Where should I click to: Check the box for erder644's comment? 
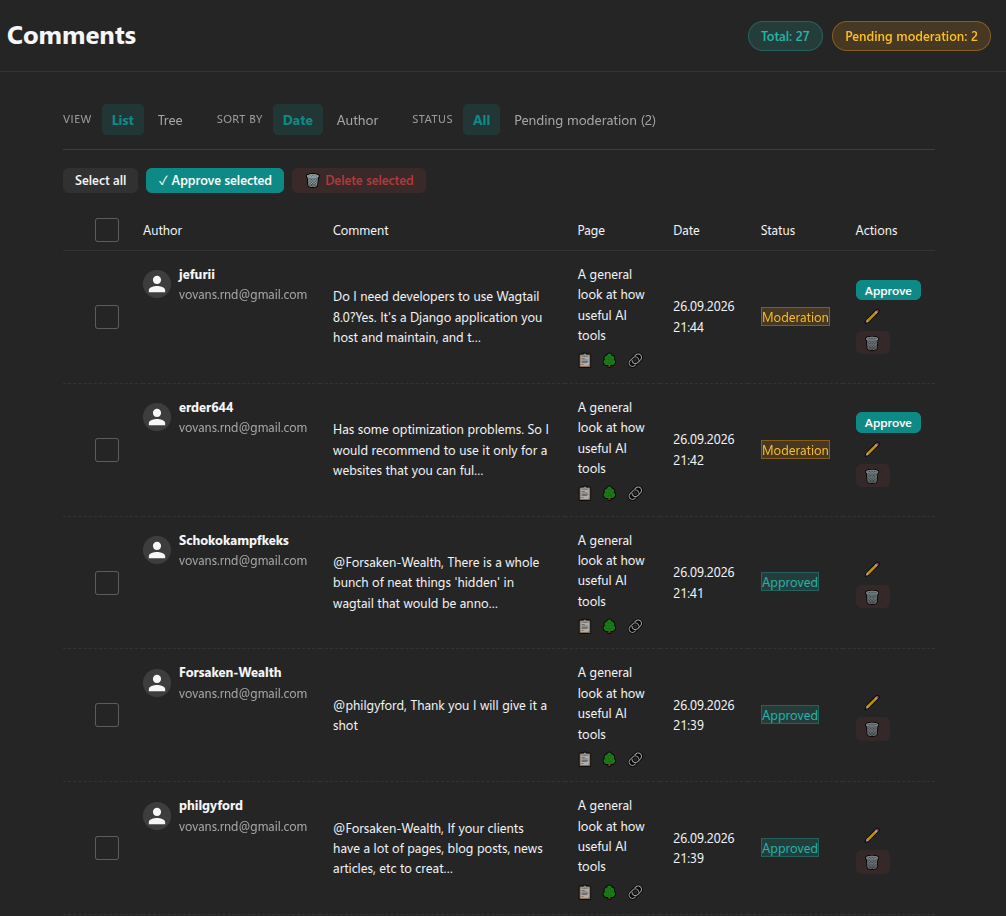(107, 450)
